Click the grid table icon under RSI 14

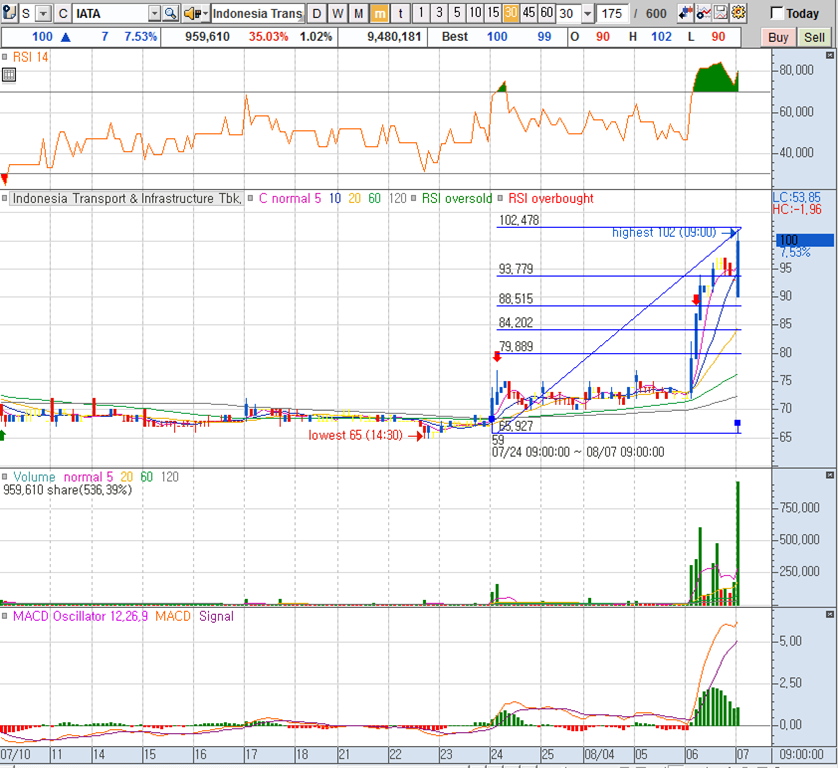click(9, 75)
